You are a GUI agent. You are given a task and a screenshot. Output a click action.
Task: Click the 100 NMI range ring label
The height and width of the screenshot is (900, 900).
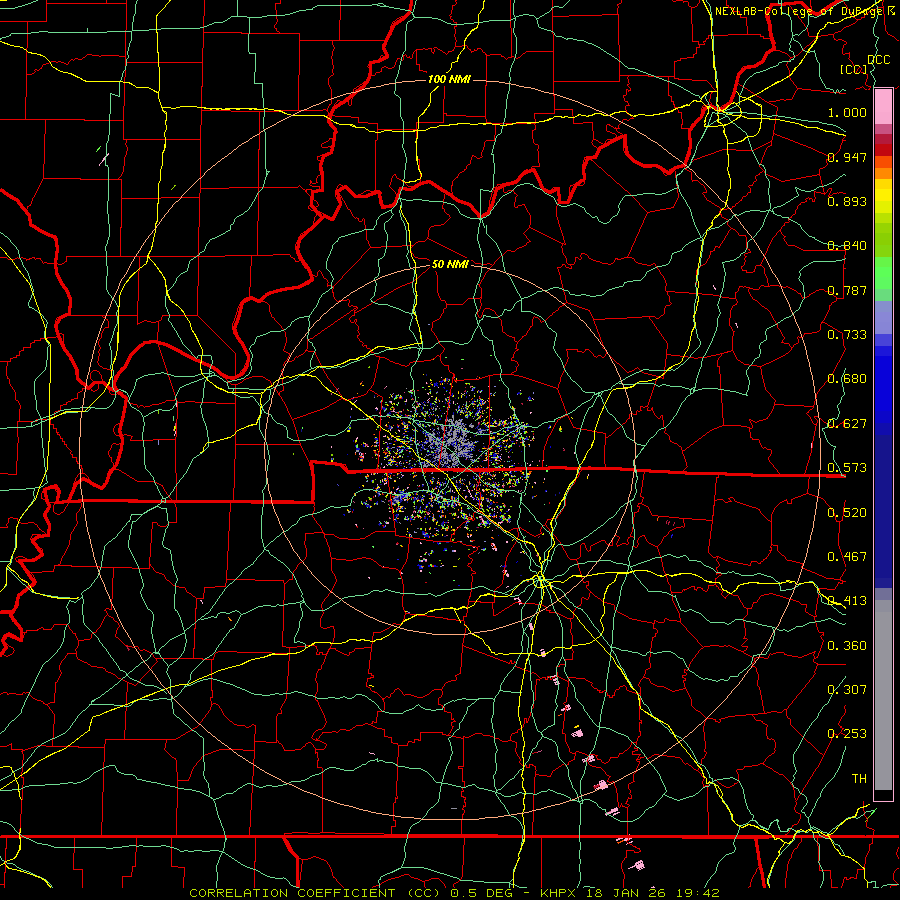tap(449, 79)
